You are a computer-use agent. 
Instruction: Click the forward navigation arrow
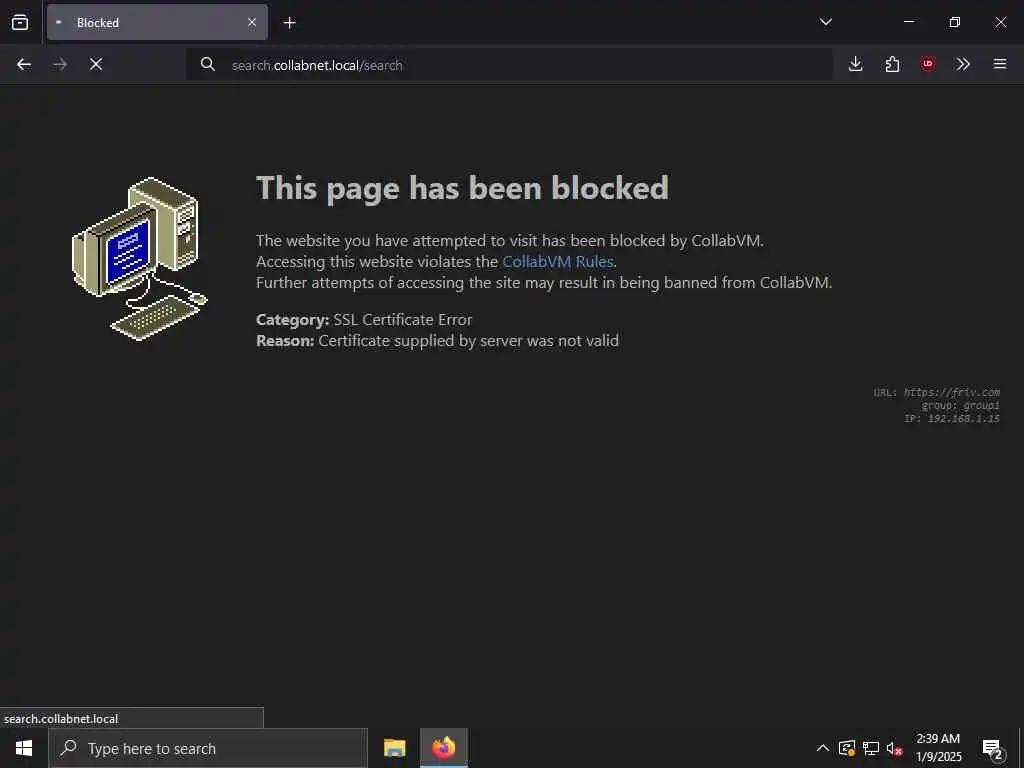click(x=60, y=64)
